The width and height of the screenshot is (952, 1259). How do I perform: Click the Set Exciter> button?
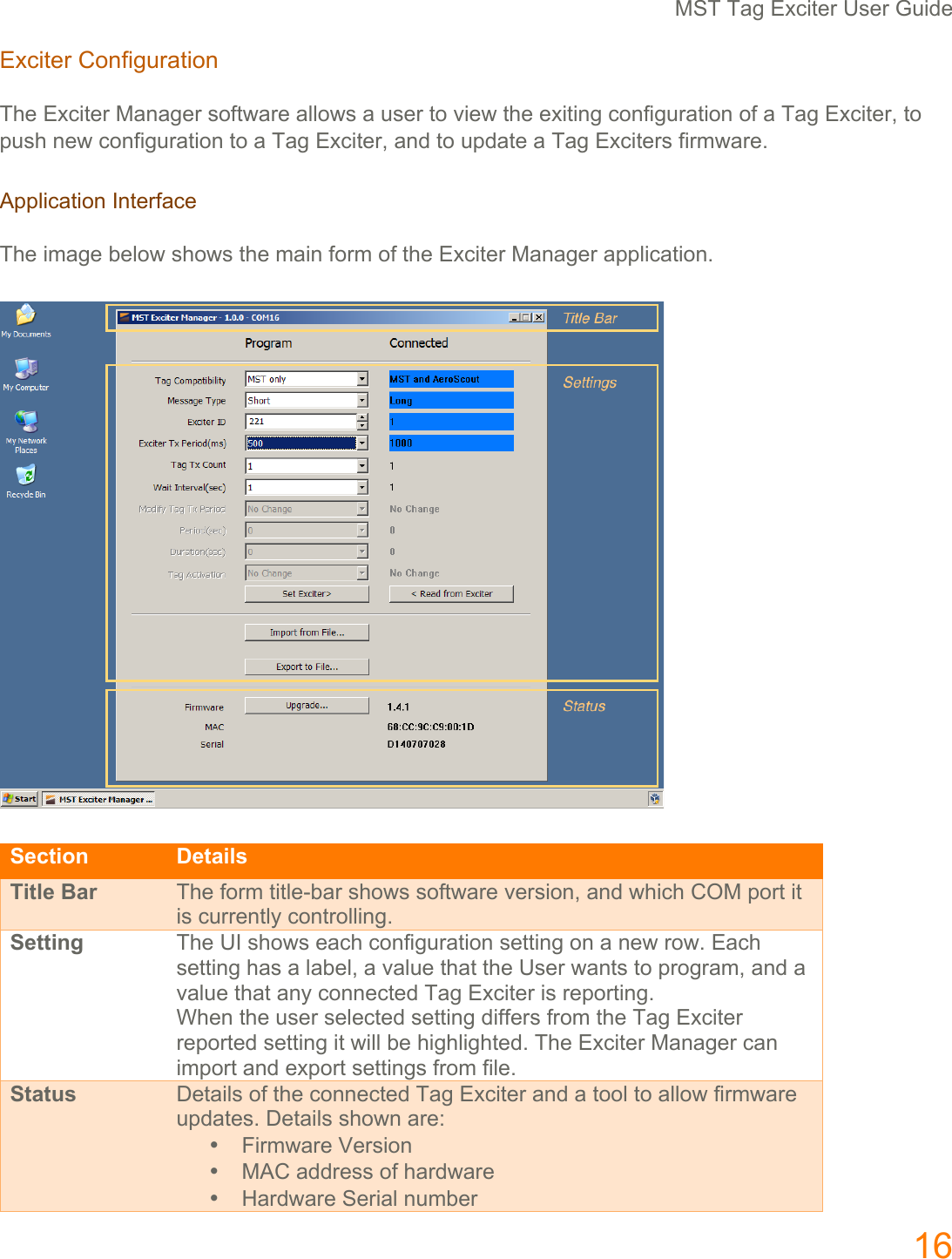307,594
